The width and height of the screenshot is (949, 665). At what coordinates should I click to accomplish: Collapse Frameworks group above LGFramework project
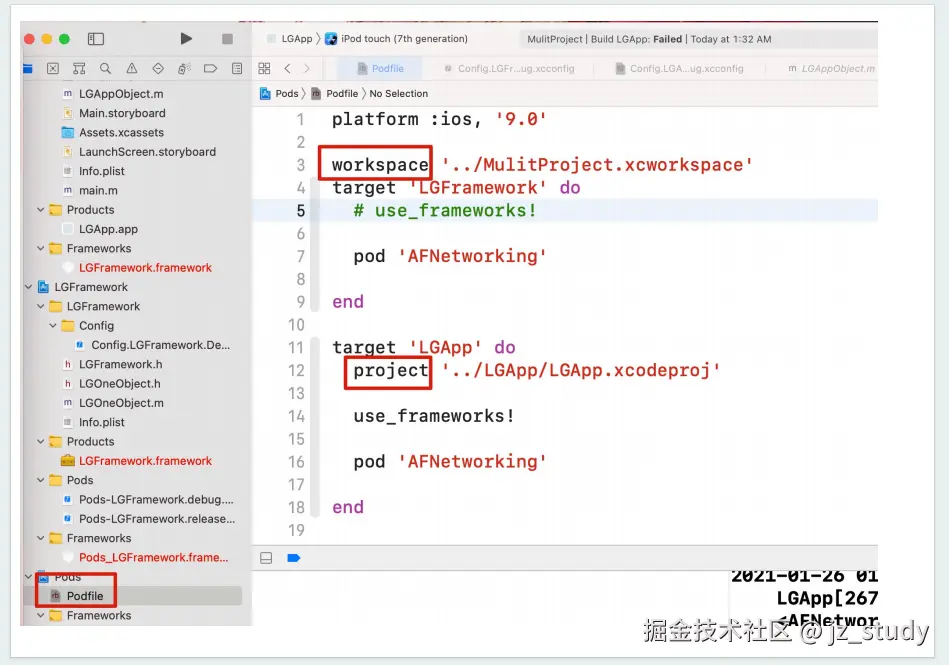tap(41, 249)
